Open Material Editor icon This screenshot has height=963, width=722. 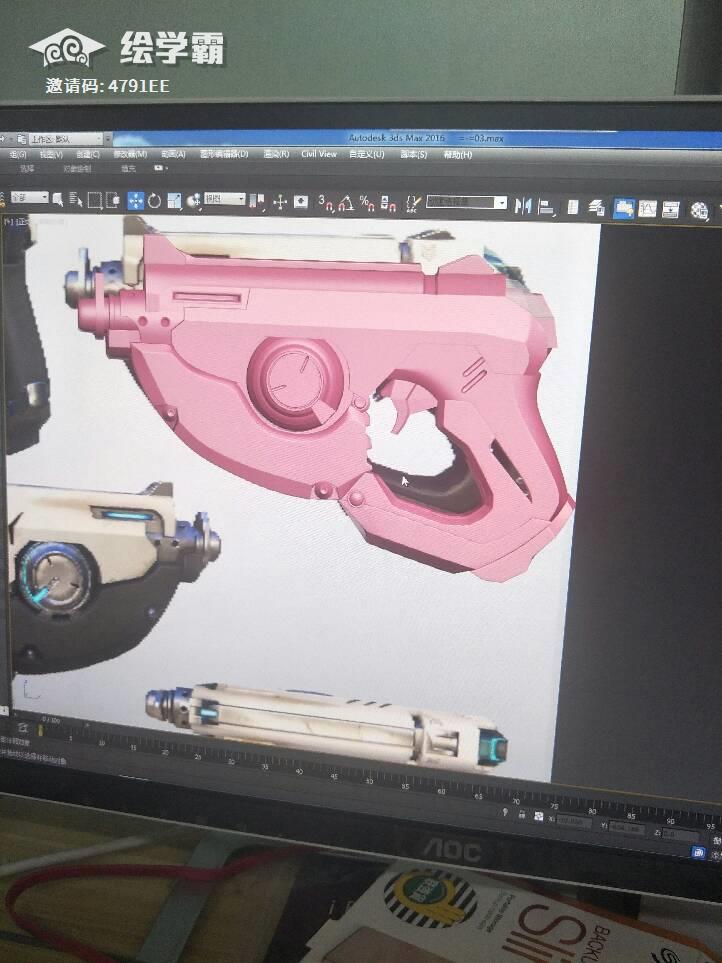pos(699,211)
